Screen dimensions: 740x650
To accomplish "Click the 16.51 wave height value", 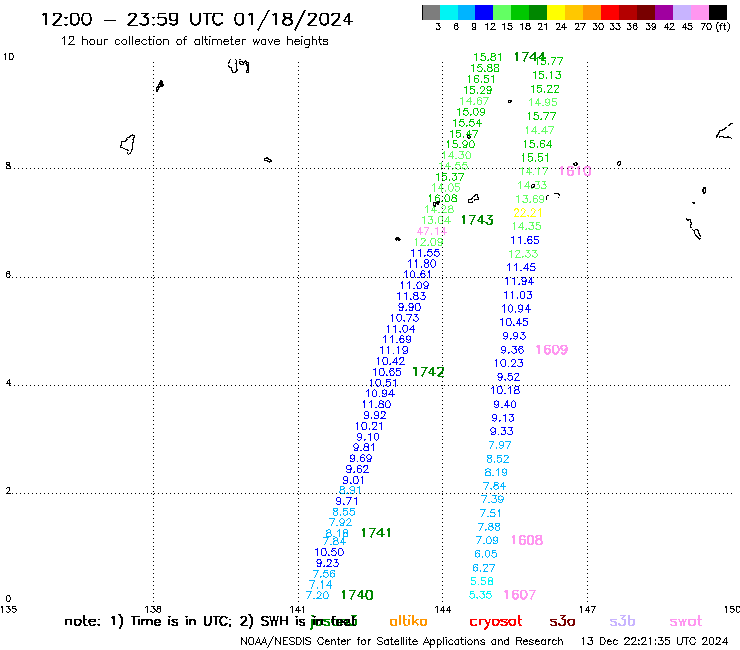I will (x=481, y=79).
